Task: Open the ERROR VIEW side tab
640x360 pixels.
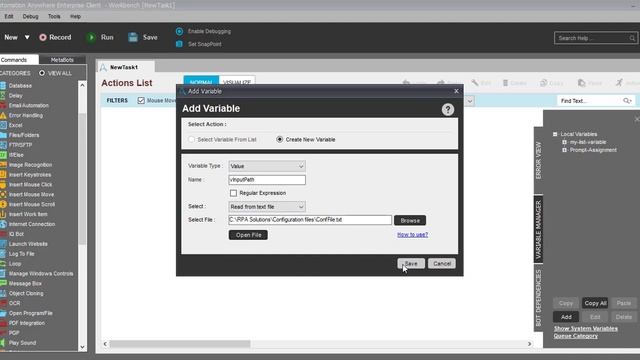Action: [538, 160]
